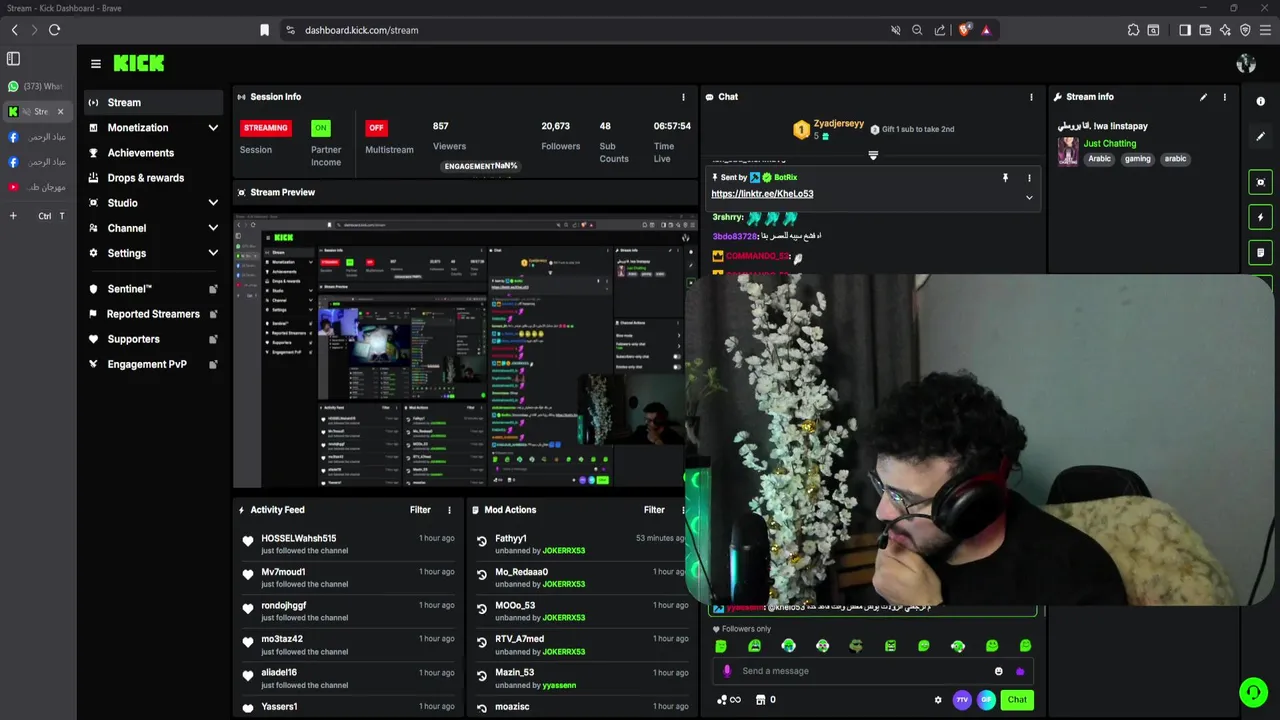Open Stream info panel three-dot menu
Viewport: 1280px width, 720px height.
(x=1224, y=97)
